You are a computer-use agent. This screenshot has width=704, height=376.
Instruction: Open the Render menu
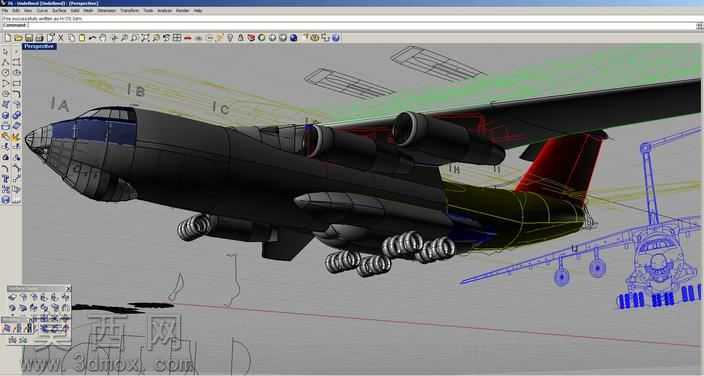pyautogui.click(x=182, y=10)
